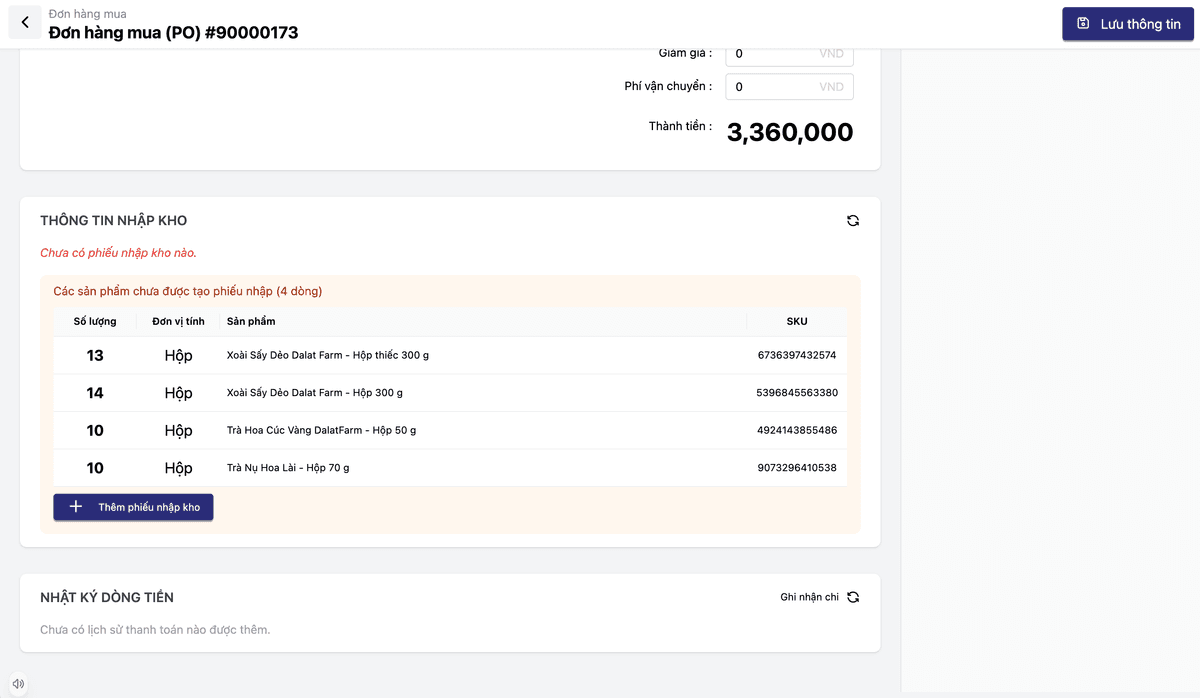
Task: Select the Sản phẩm column header
Action: pos(251,322)
